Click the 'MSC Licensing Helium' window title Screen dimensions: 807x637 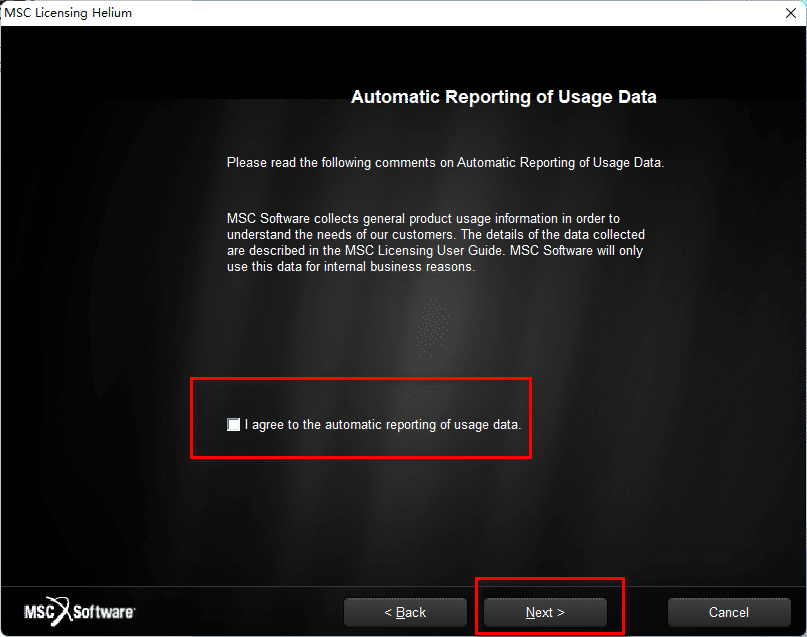coord(68,13)
